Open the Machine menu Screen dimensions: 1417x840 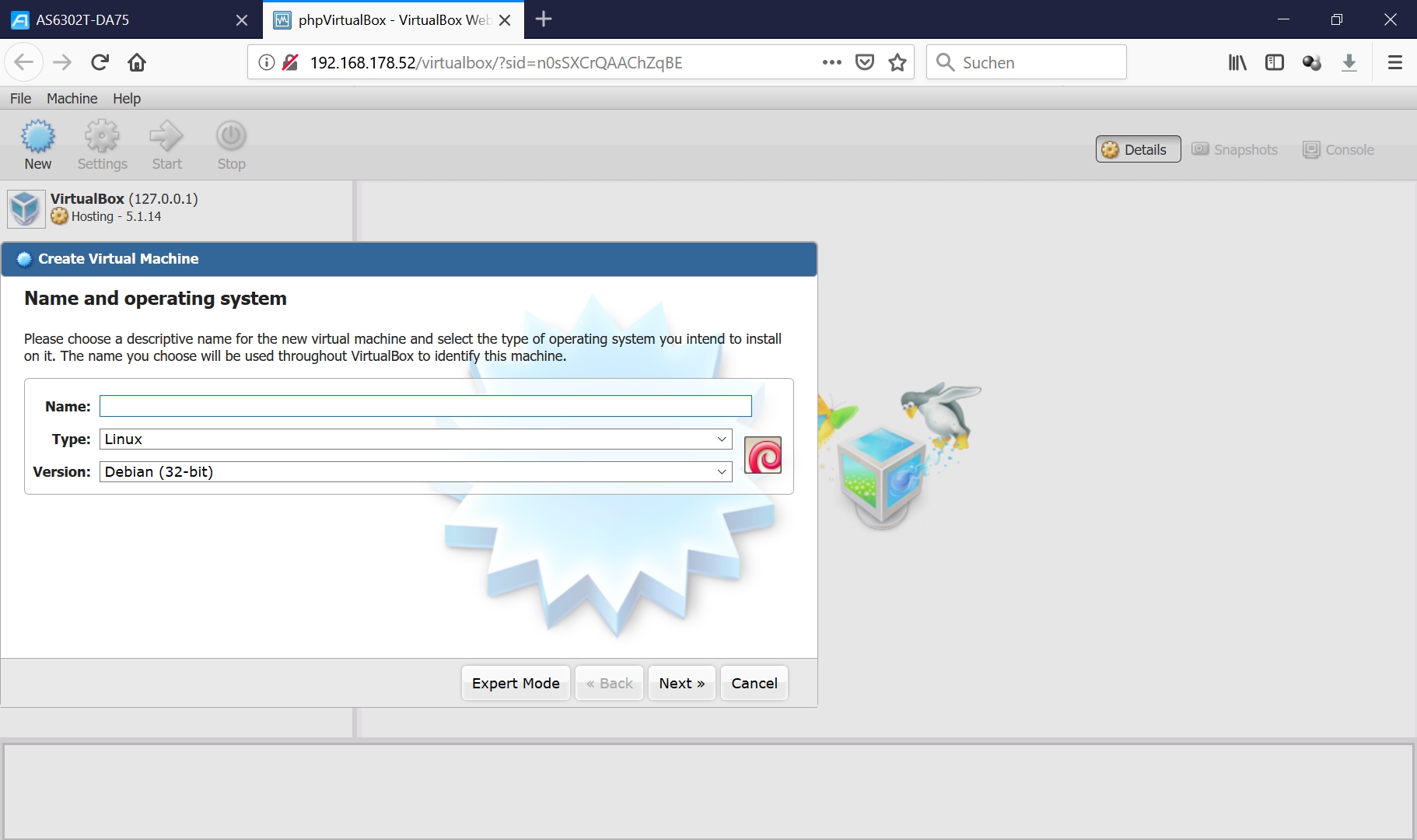pyautogui.click(x=72, y=98)
